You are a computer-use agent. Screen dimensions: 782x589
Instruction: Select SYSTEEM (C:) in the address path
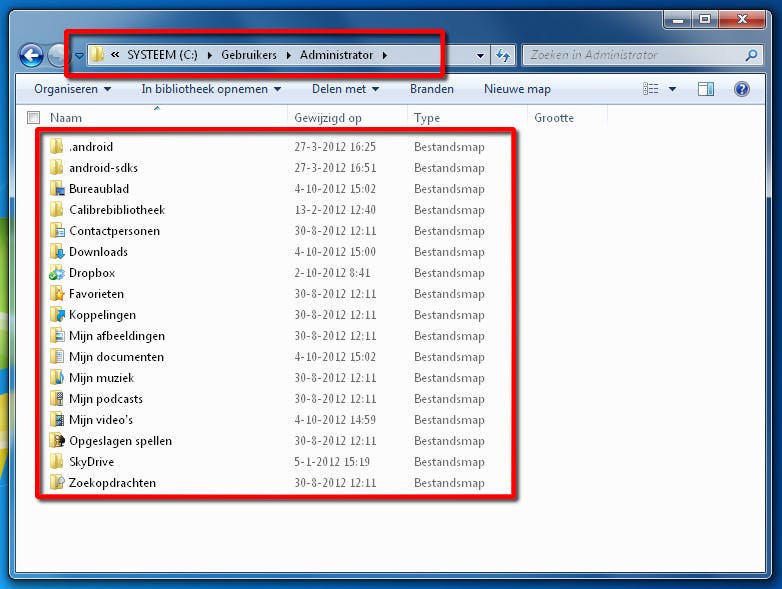click(162, 55)
